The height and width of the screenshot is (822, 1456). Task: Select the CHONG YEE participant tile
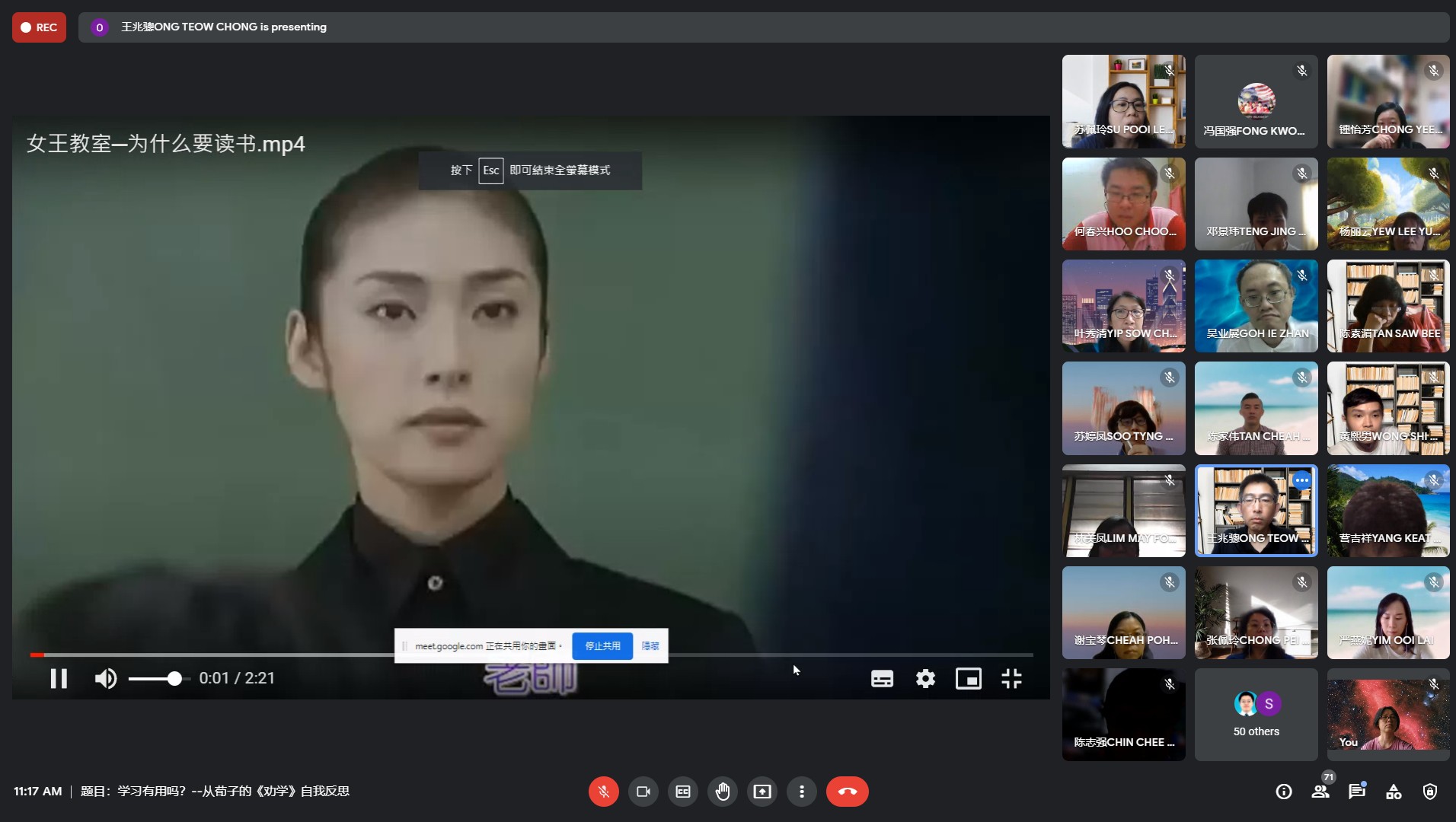tap(1388, 101)
